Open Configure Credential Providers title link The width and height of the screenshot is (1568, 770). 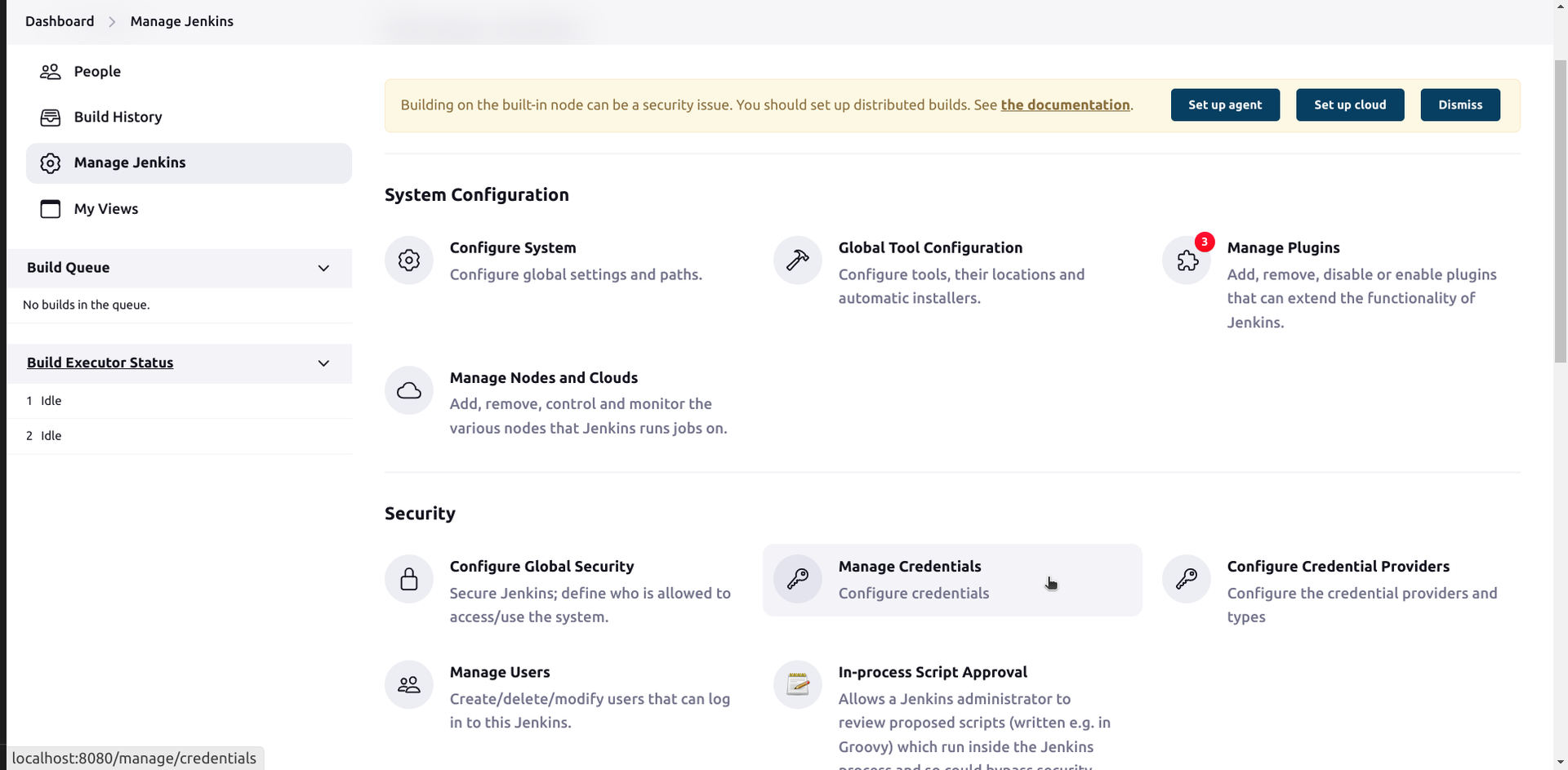coord(1339,567)
